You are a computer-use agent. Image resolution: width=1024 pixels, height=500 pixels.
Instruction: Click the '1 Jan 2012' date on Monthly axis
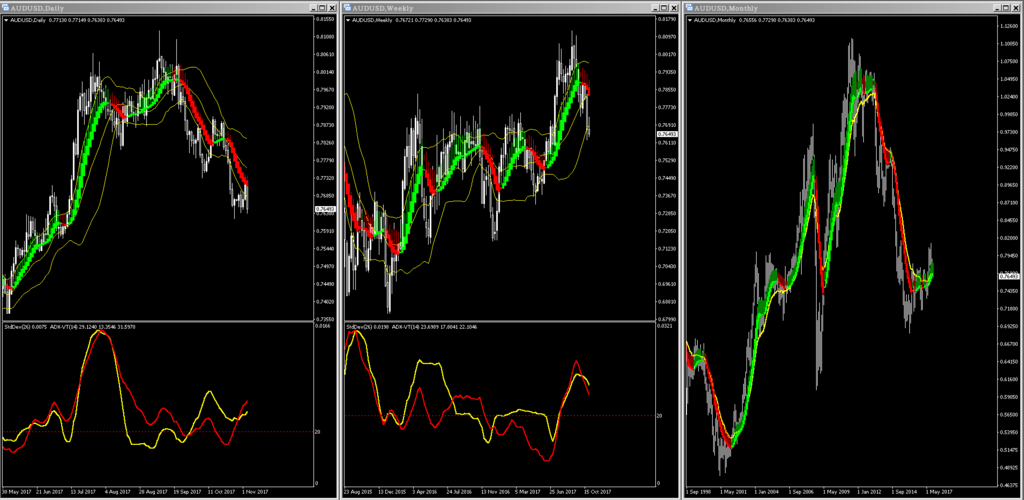[x=871, y=492]
